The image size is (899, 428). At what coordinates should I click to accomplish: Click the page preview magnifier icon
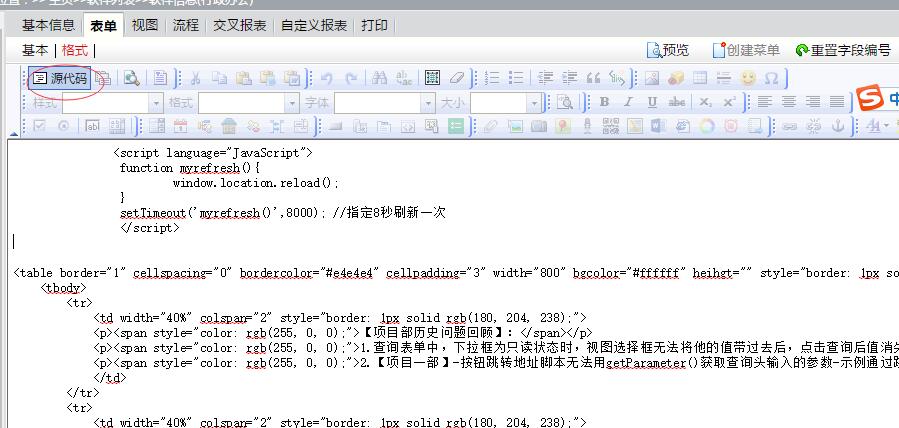click(x=132, y=78)
